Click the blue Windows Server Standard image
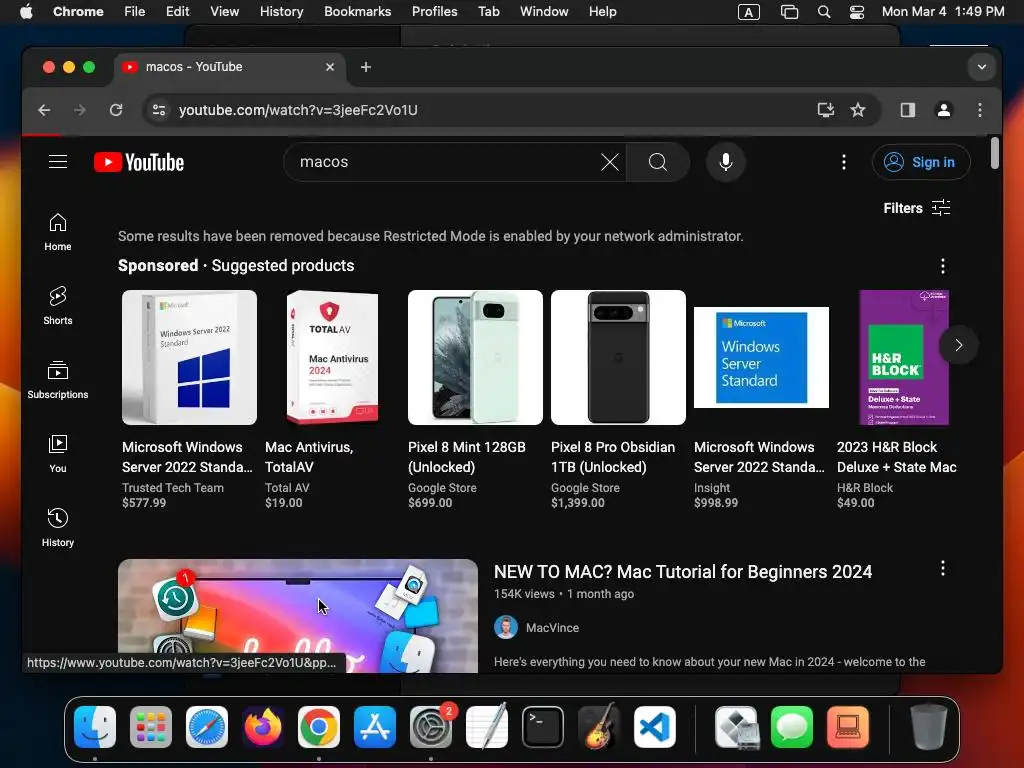 pyautogui.click(x=761, y=357)
